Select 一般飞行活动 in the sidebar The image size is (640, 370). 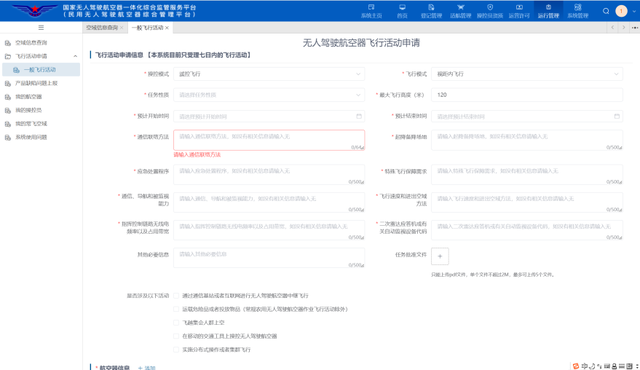(x=41, y=70)
